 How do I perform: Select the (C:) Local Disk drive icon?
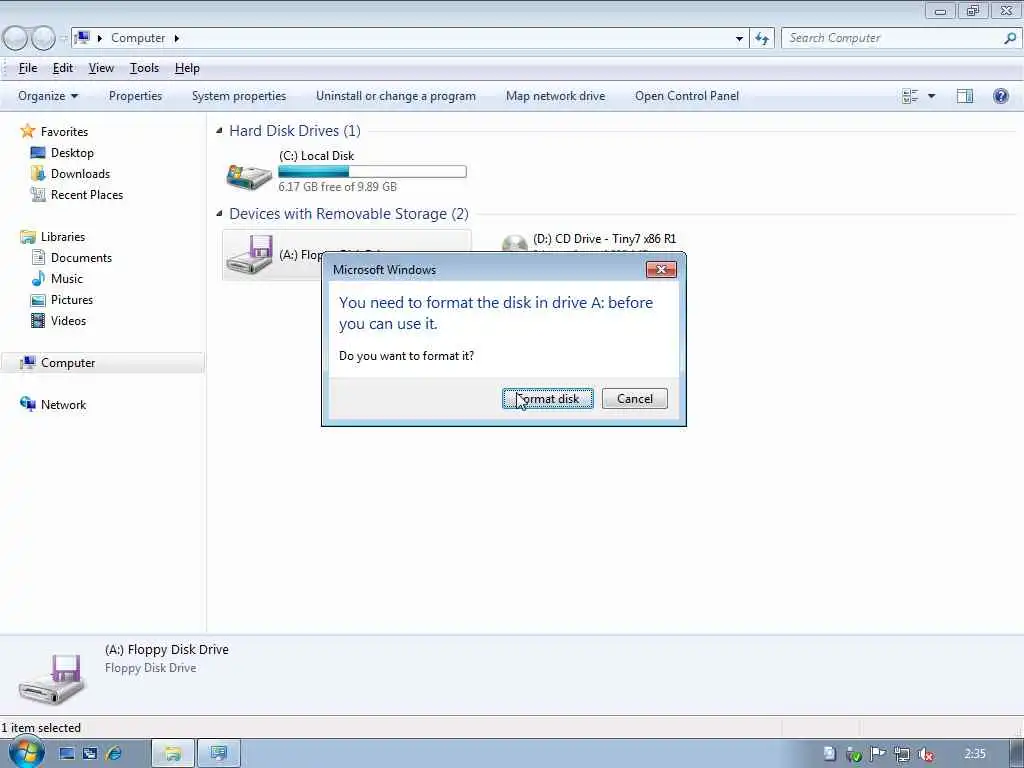click(x=249, y=175)
